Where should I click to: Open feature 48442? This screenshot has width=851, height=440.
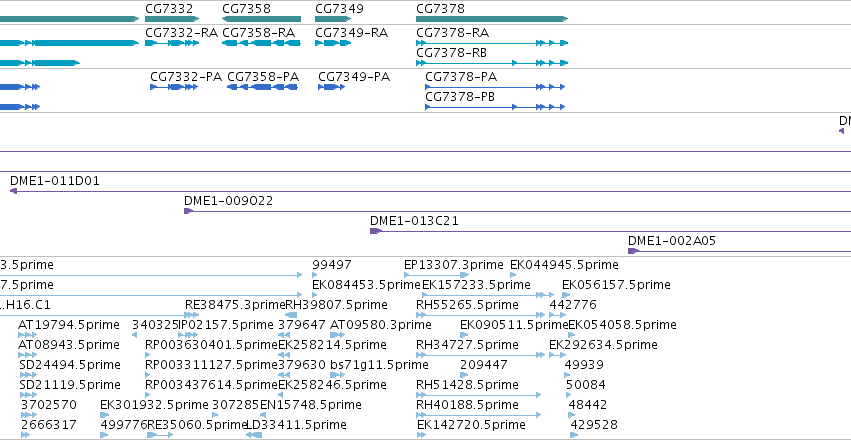click(588, 405)
